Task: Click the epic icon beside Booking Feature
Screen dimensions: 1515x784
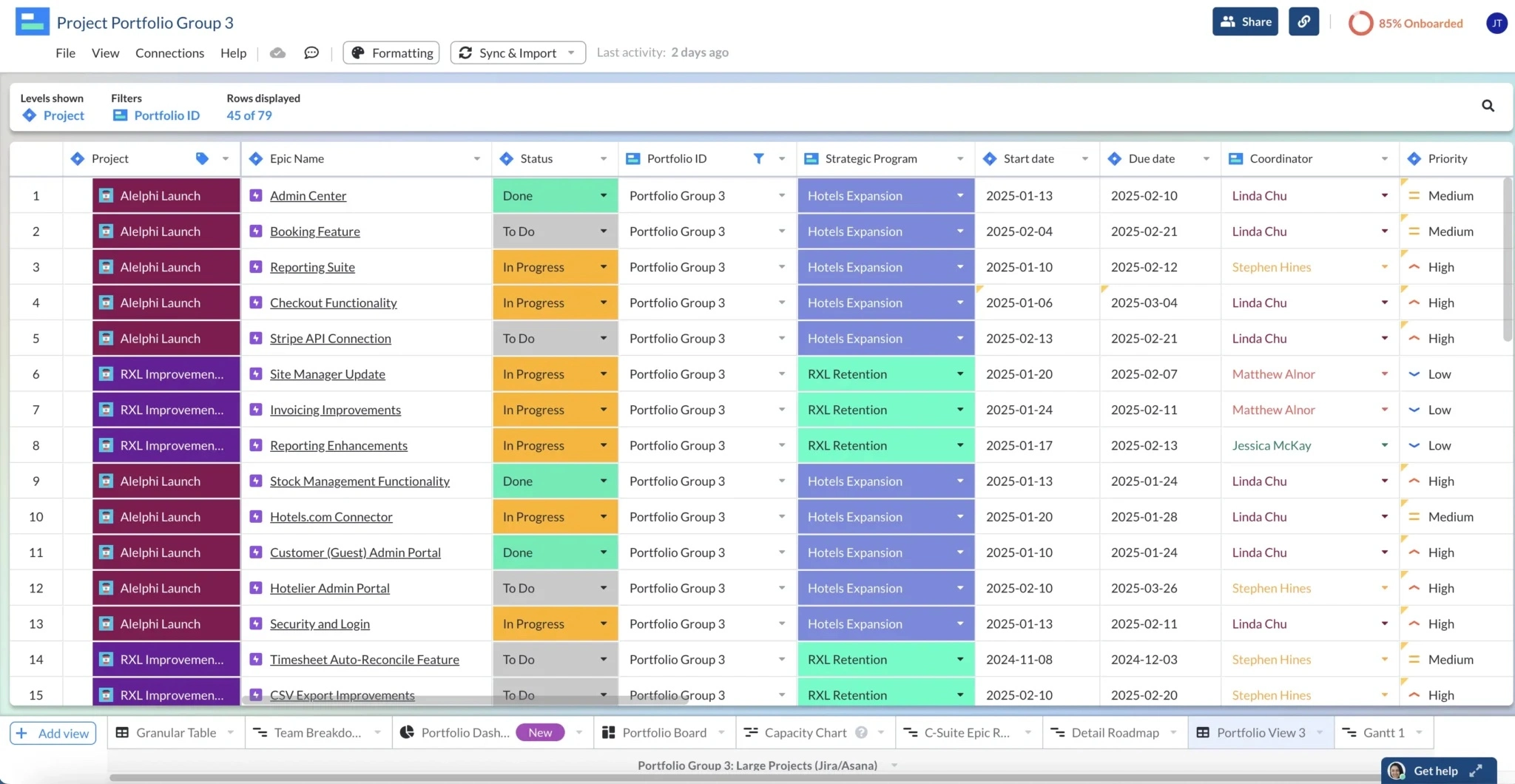Action: point(256,232)
